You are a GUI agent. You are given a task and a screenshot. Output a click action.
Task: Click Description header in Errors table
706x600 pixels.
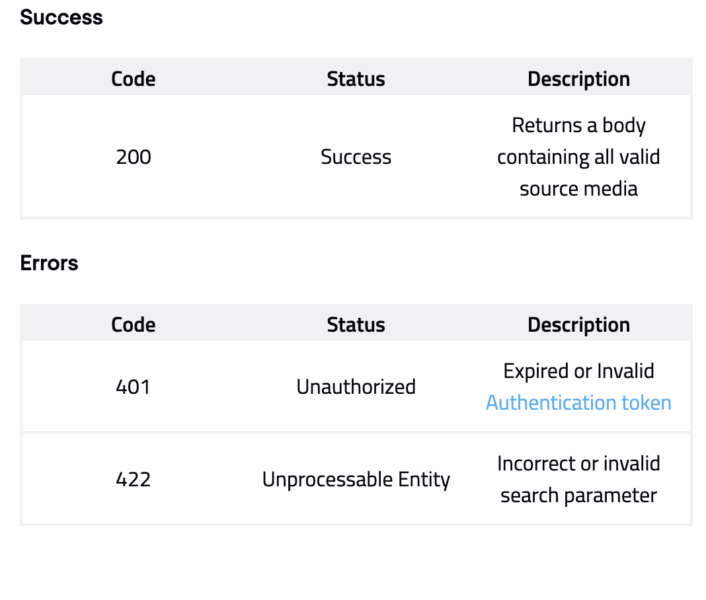tap(578, 324)
